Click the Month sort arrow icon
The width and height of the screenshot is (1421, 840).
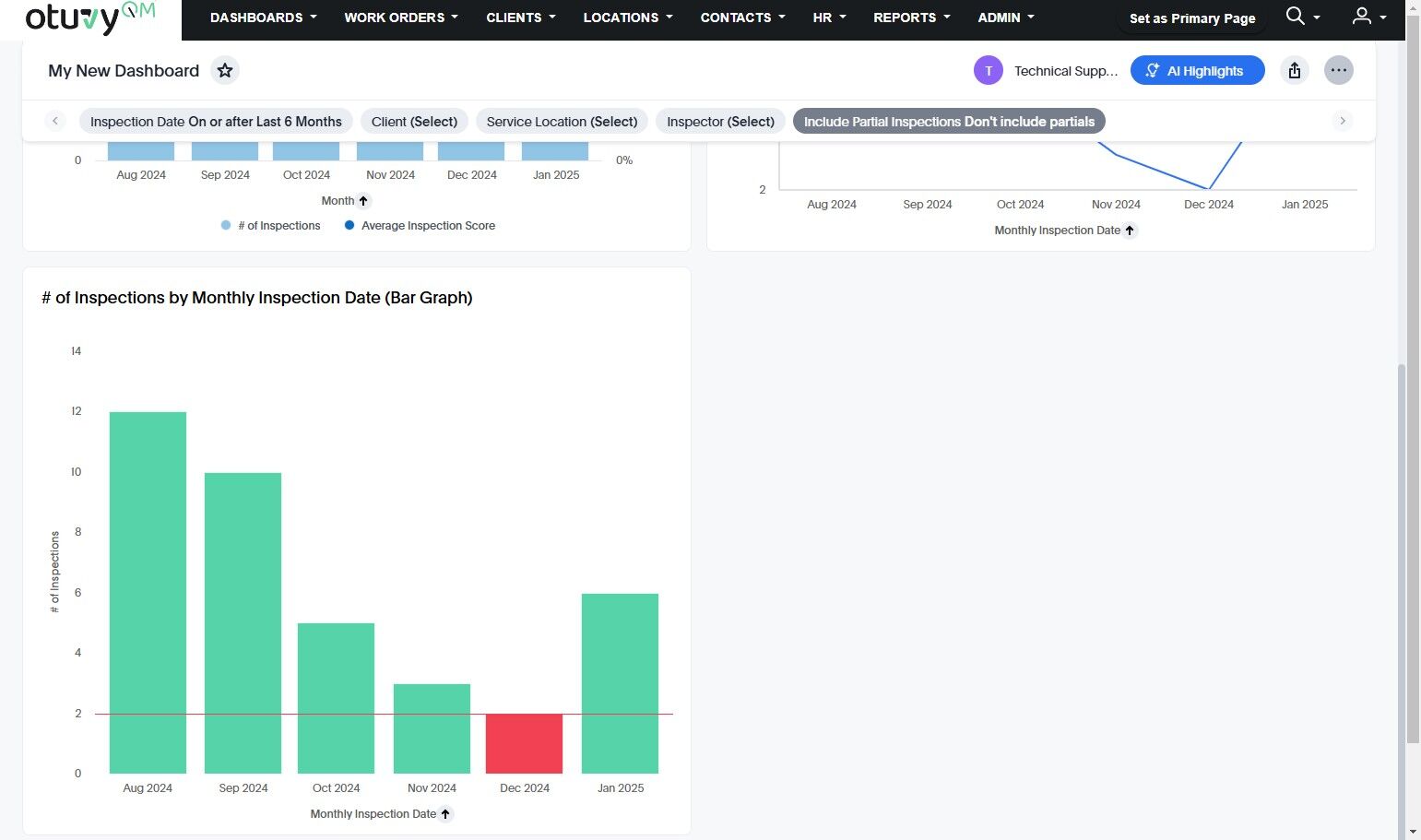pyautogui.click(x=363, y=201)
